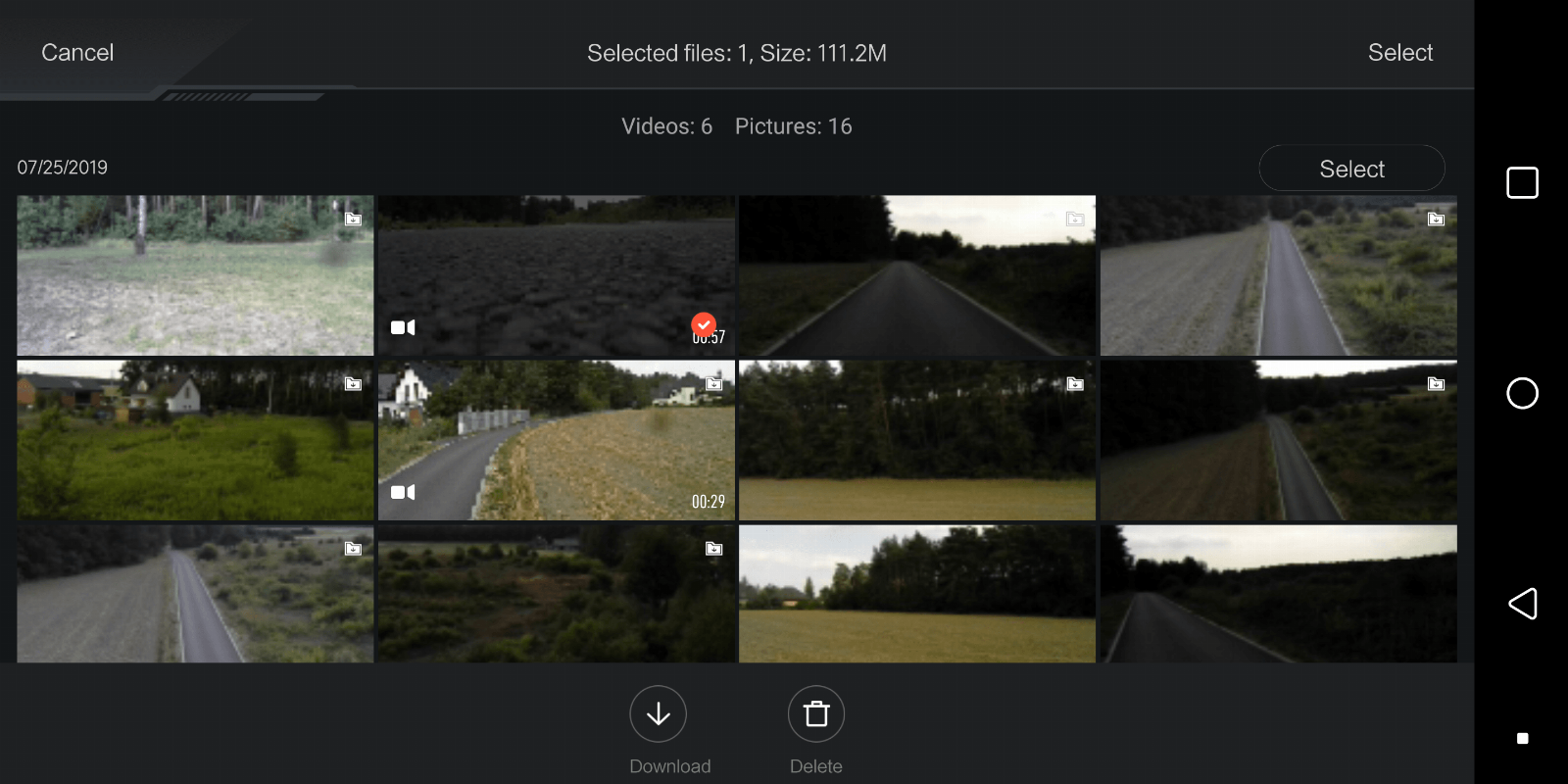Select the birch forest clearing photo
This screenshot has width=1568, height=784.
click(195, 275)
